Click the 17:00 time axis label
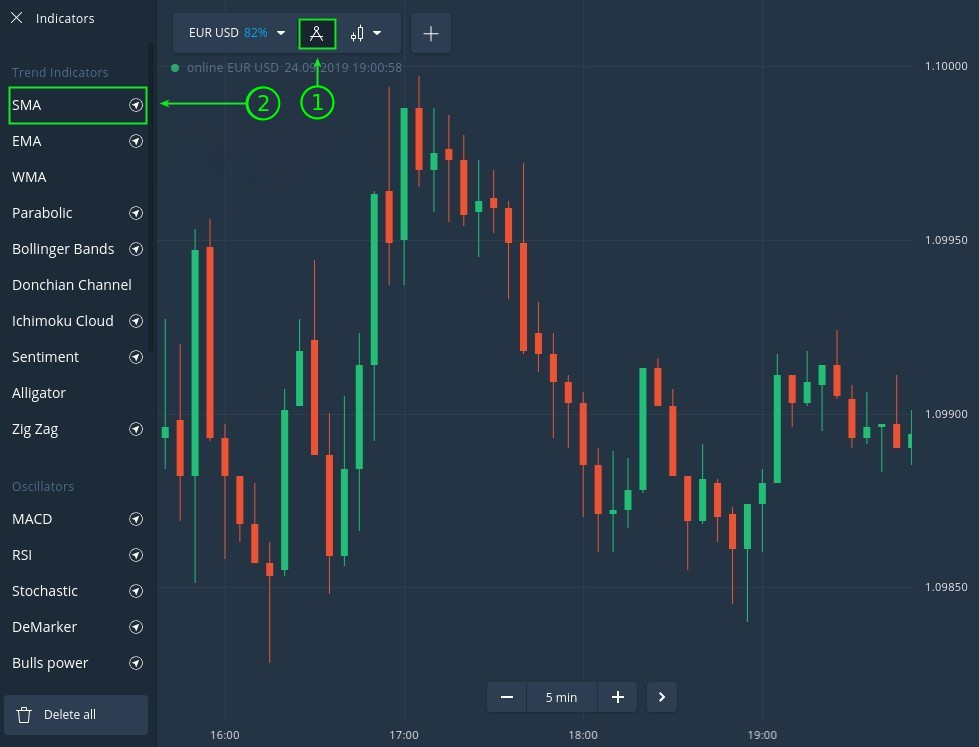 [x=404, y=735]
